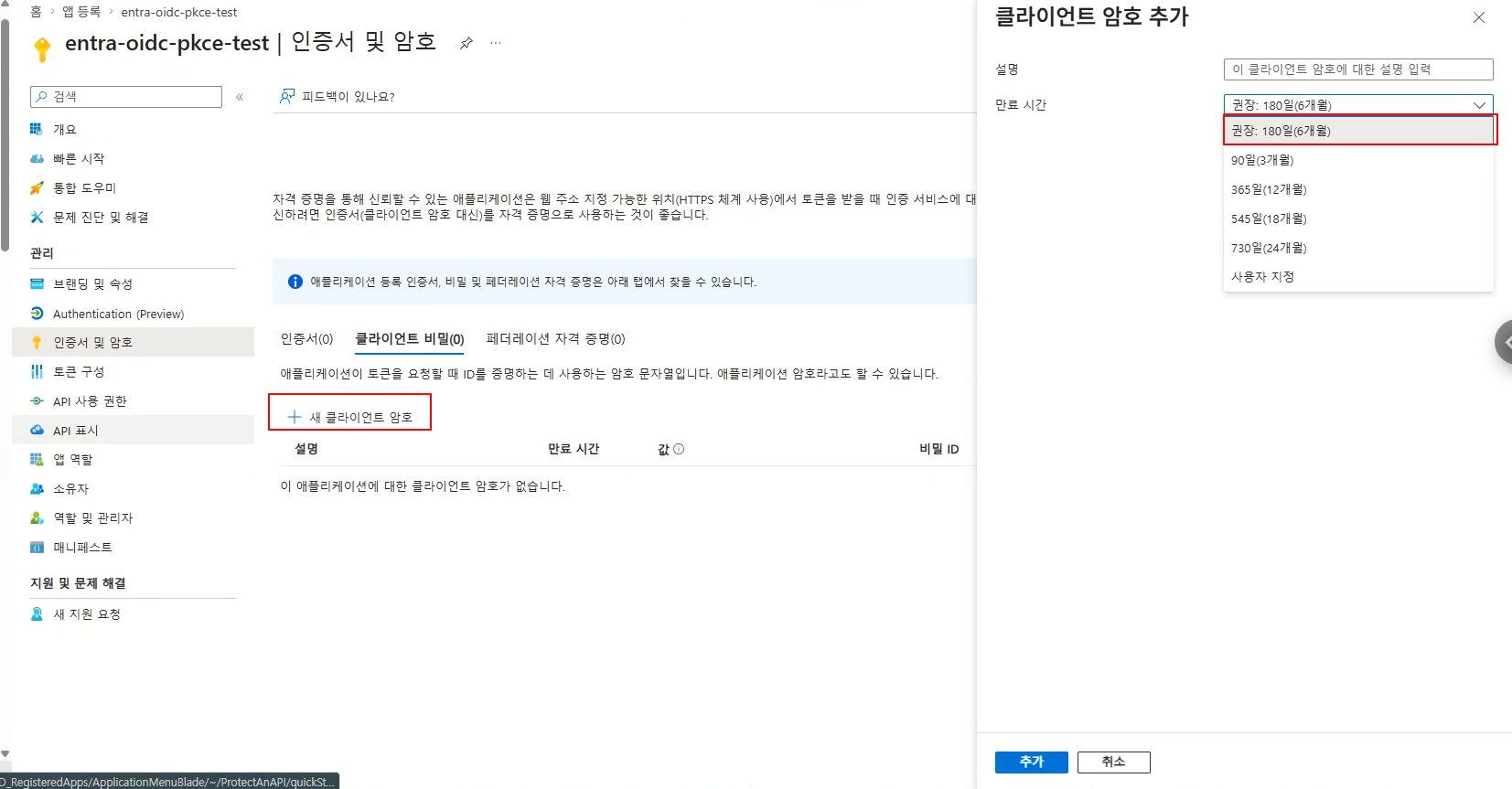Click the search magnifier icon in sidebar
1512x789 pixels.
pyautogui.click(x=41, y=96)
